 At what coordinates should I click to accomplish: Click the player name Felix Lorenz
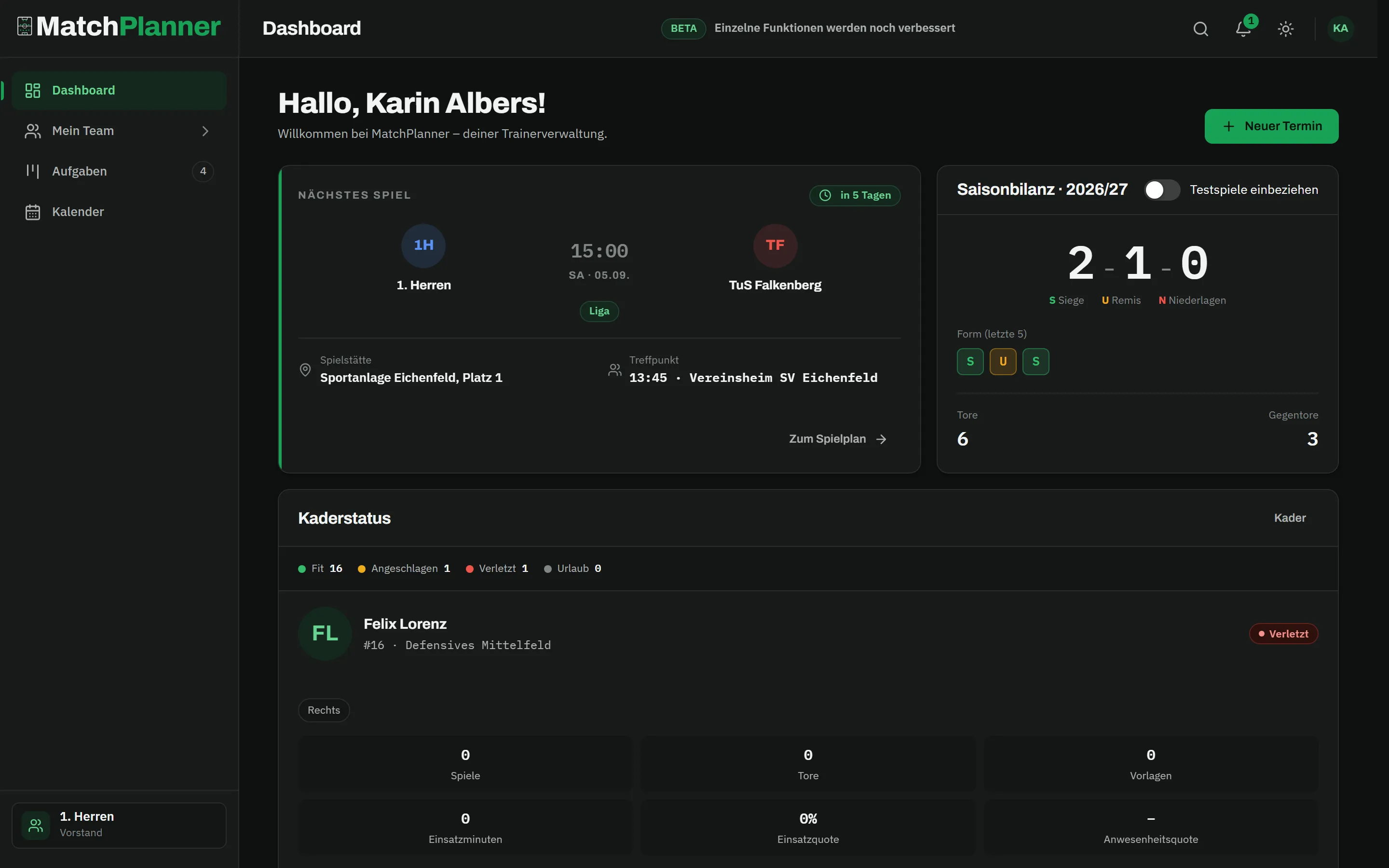pos(405,624)
